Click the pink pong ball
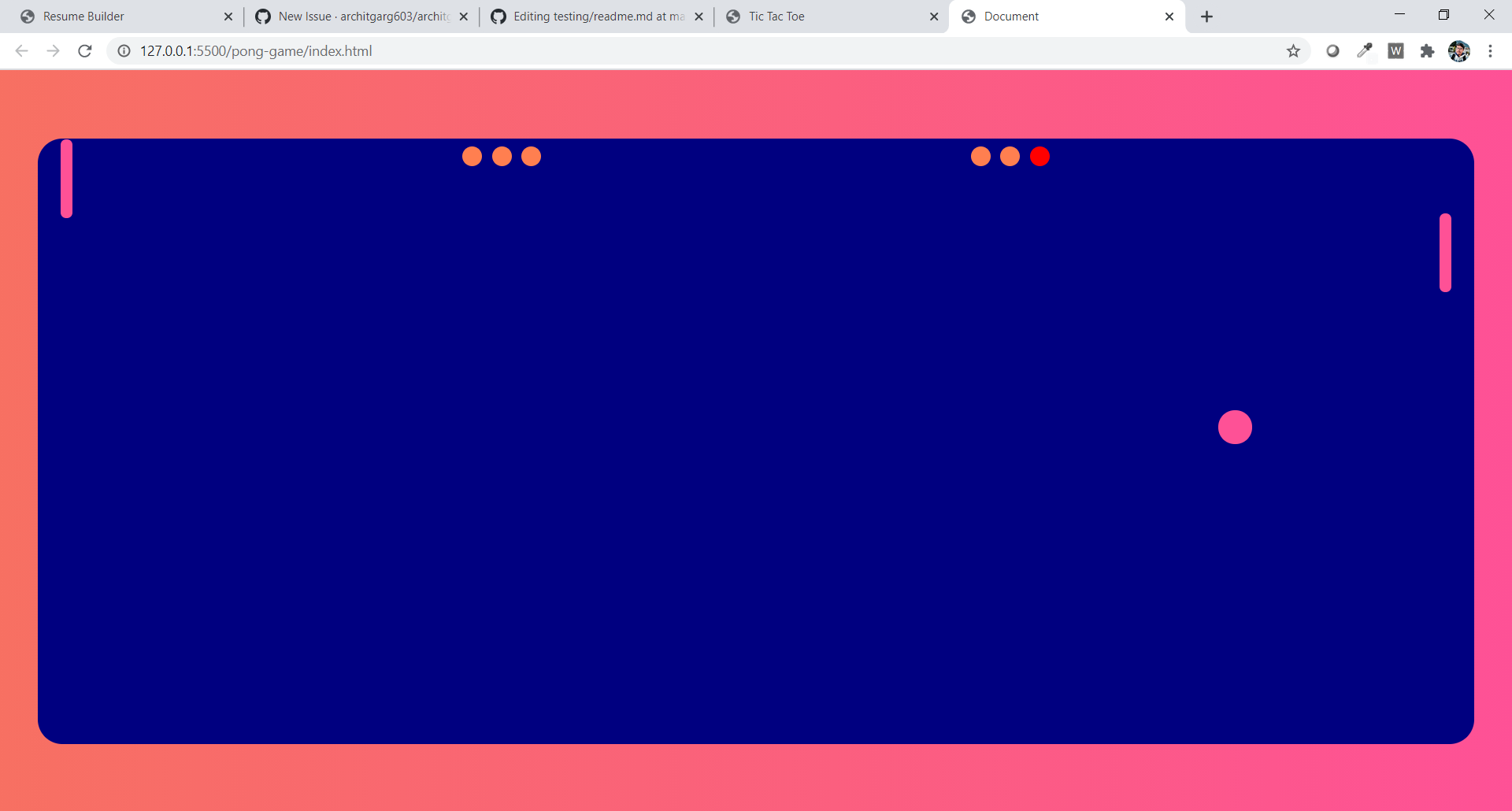 (x=1234, y=427)
